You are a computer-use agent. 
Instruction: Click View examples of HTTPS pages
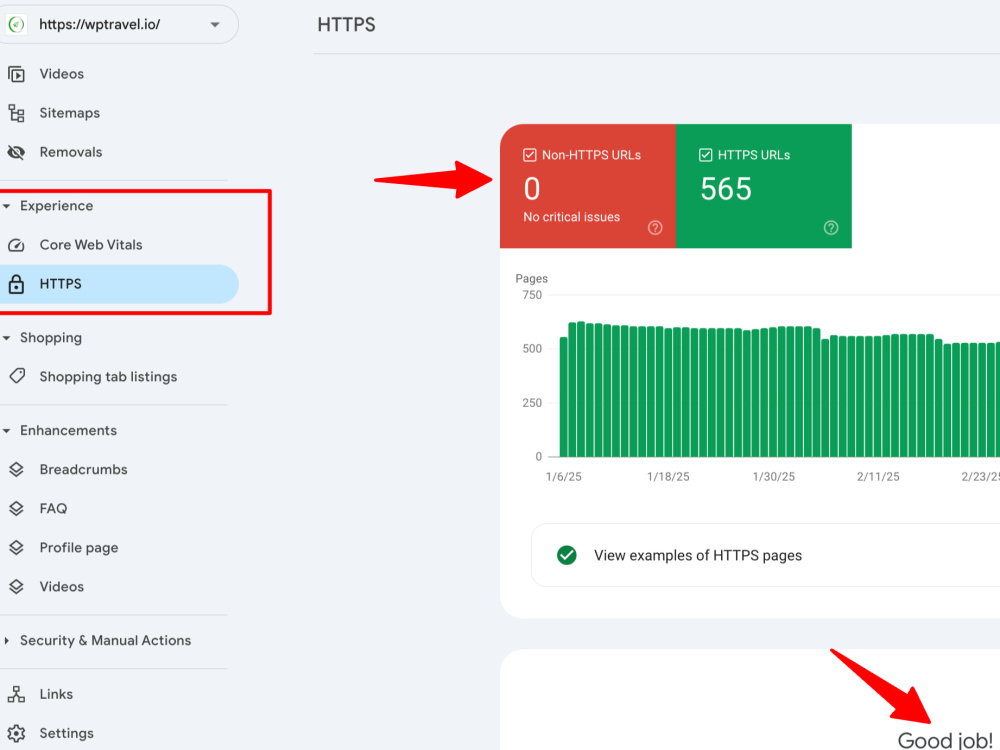765,555
